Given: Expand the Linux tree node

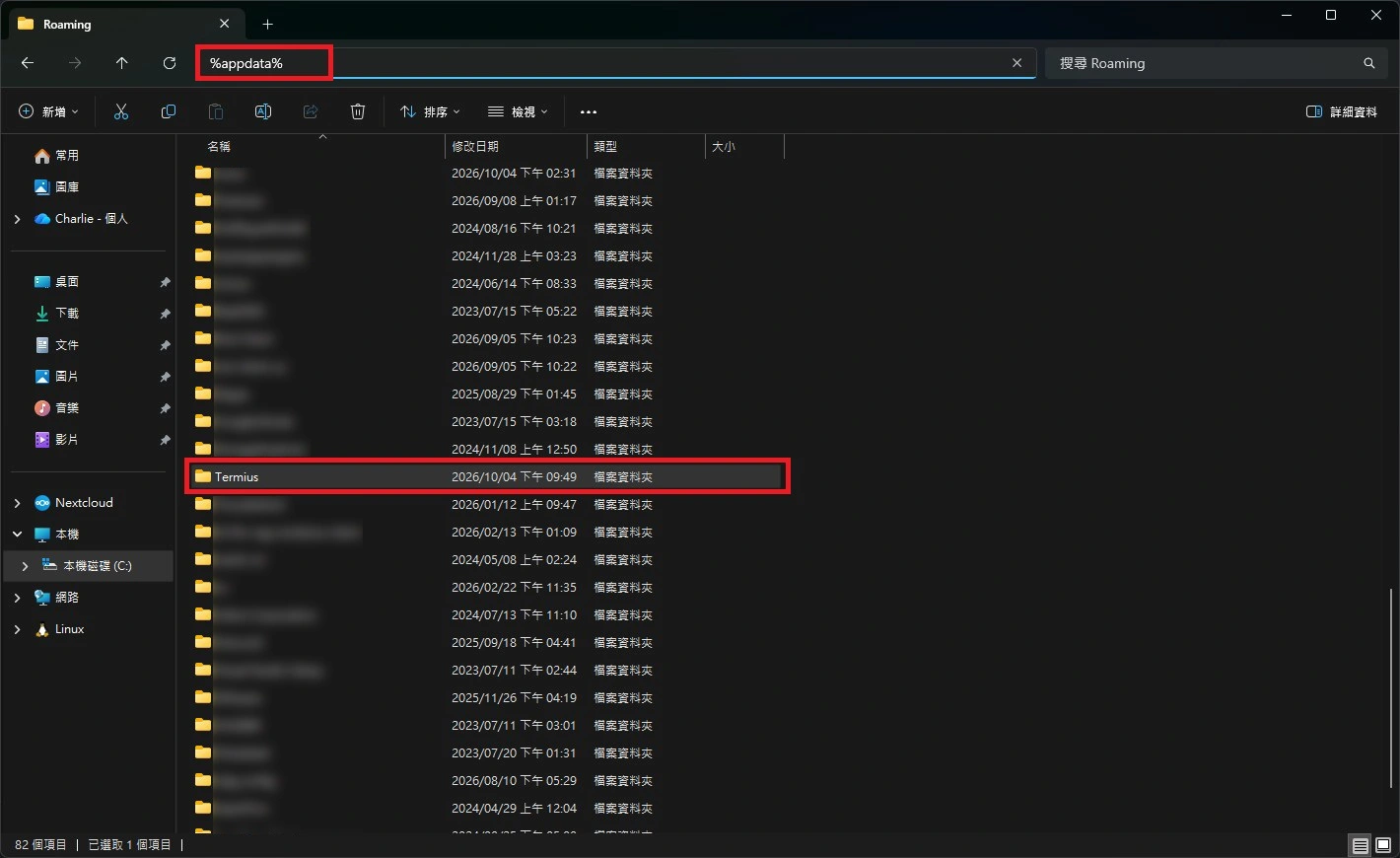Looking at the screenshot, I should (17, 629).
